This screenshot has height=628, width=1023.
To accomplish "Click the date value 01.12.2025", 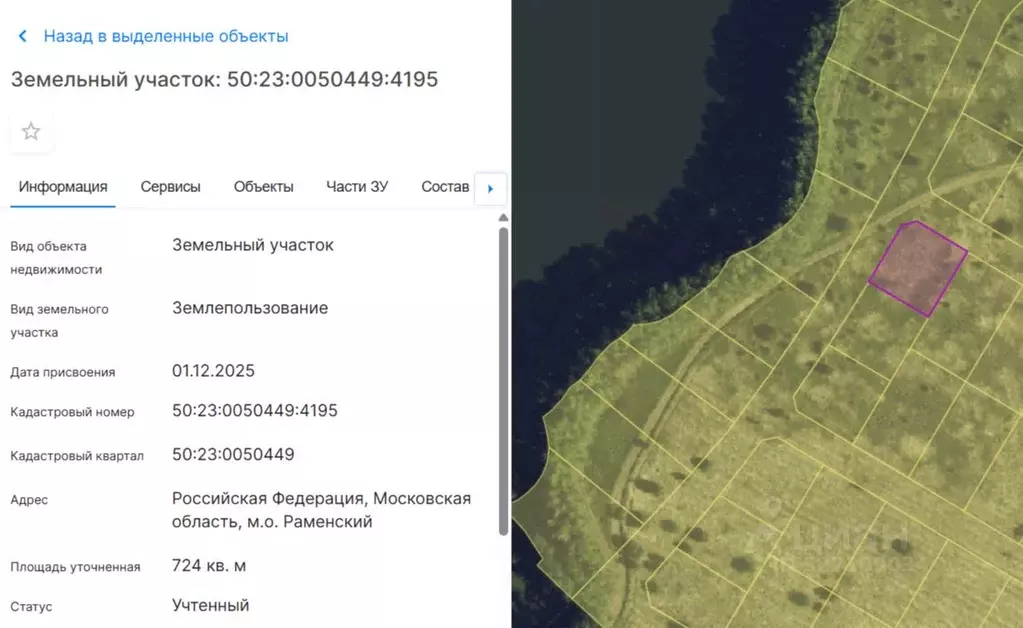I will [214, 370].
